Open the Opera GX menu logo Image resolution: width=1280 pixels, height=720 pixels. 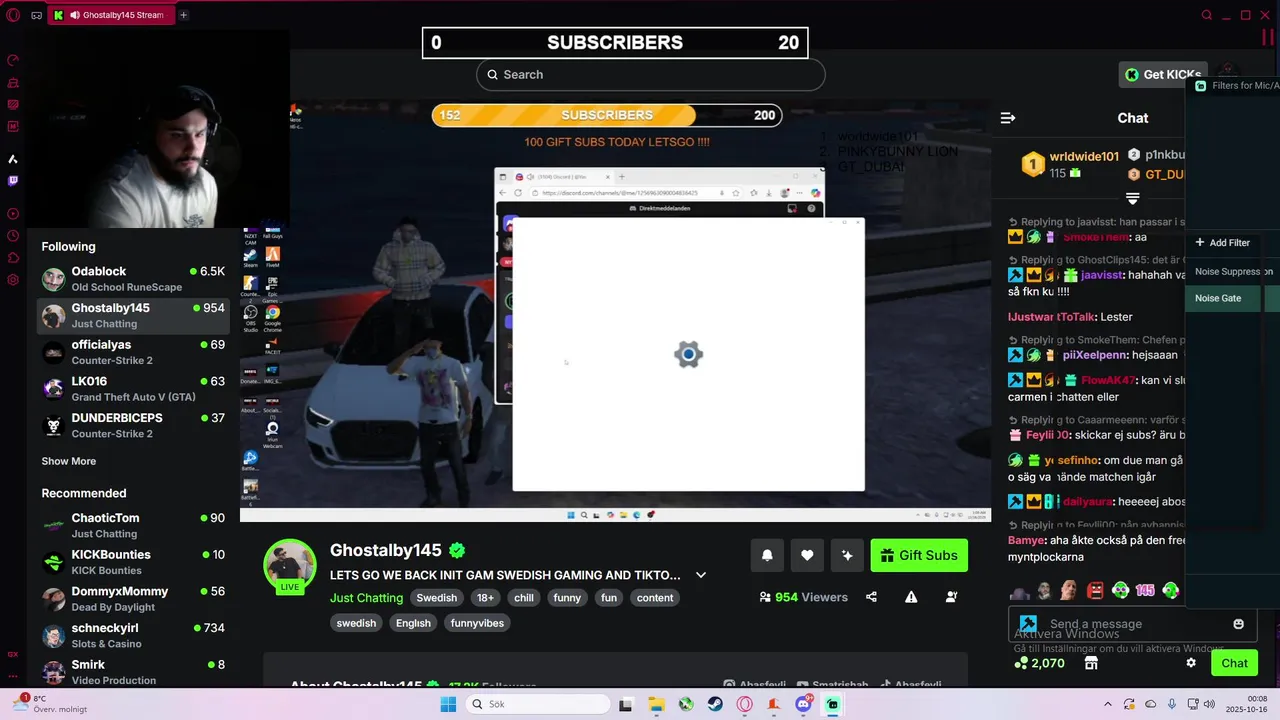click(x=13, y=15)
